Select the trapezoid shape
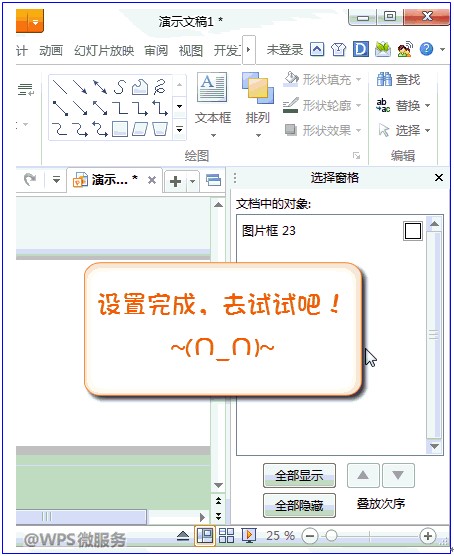Image resolution: width=454 pixels, height=556 pixels. 160,129
